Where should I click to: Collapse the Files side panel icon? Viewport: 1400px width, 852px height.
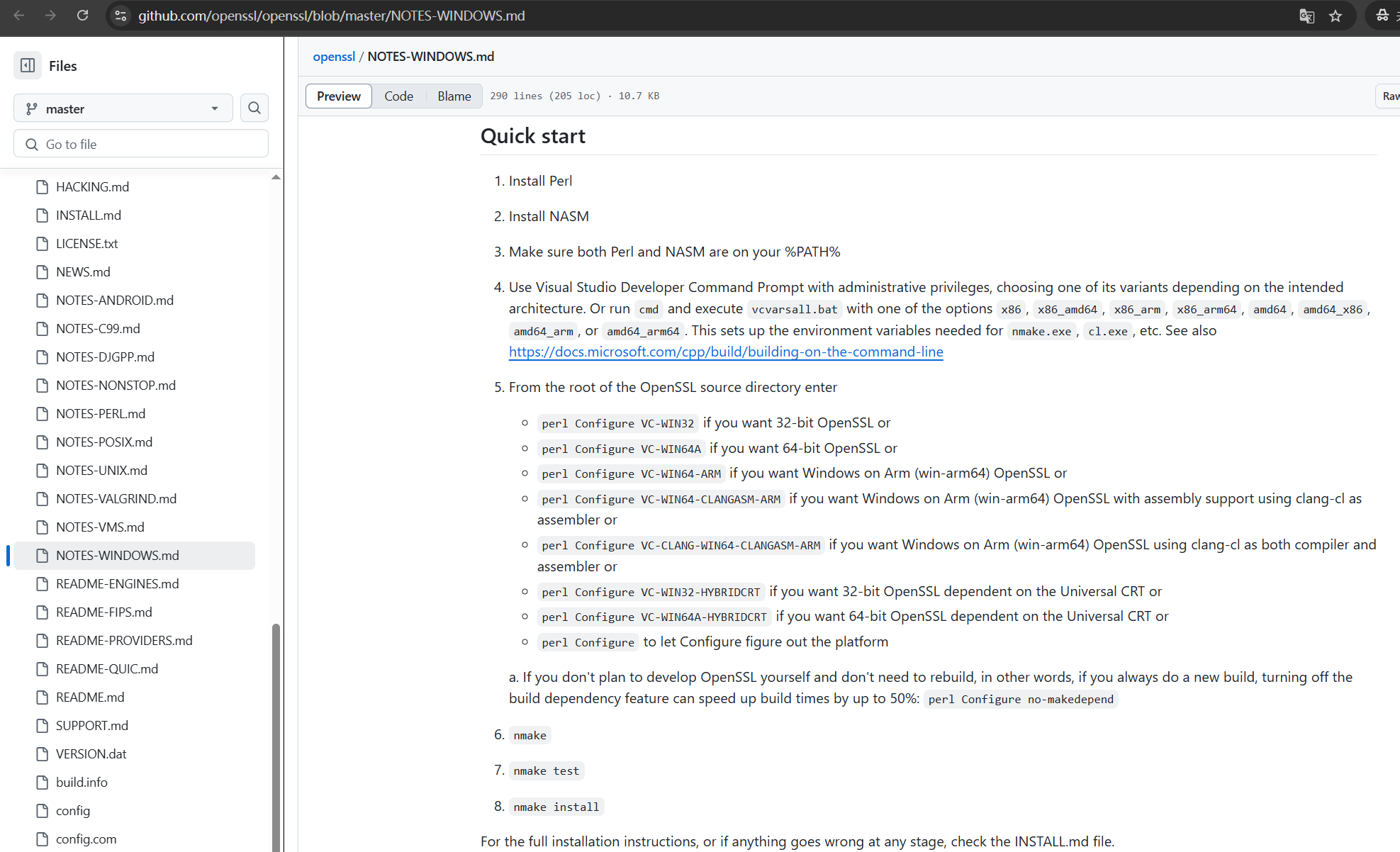[28, 65]
